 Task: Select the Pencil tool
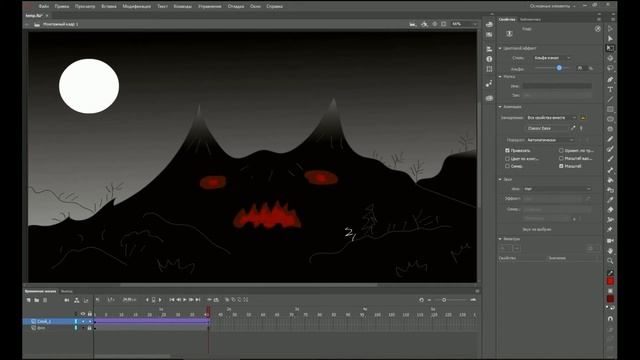click(x=610, y=139)
